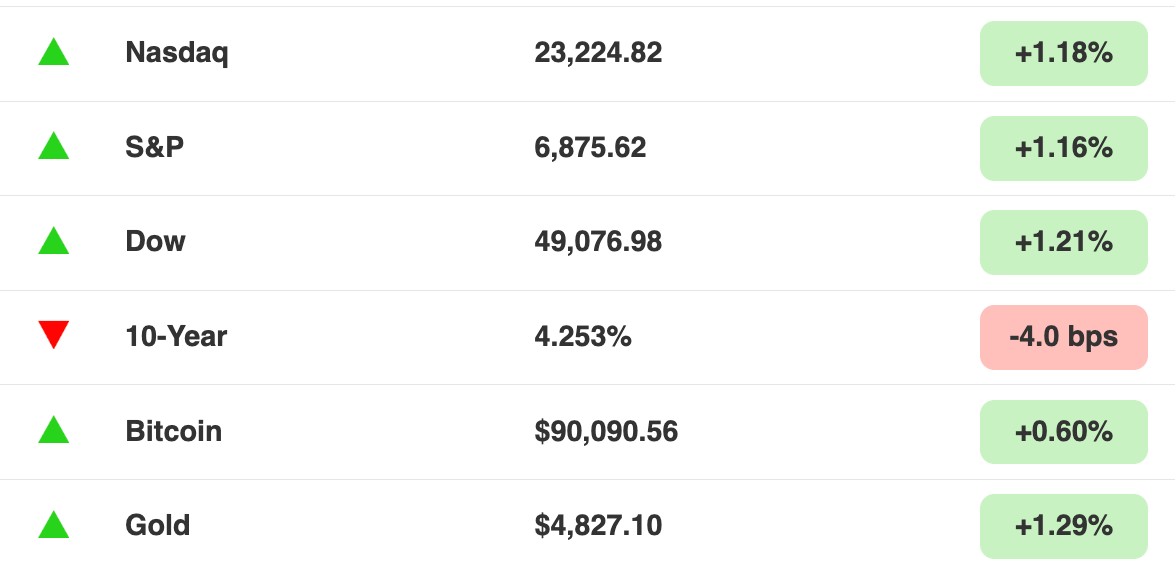Image resolution: width=1175 pixels, height=566 pixels.
Task: Select the +1.21% Dow change badge
Action: pyautogui.click(x=1063, y=242)
